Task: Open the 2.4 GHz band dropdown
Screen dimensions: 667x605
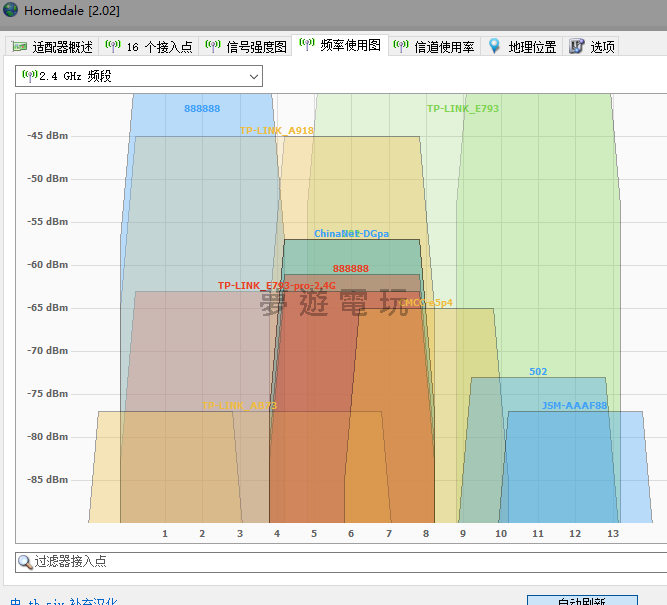Action: (x=138, y=76)
